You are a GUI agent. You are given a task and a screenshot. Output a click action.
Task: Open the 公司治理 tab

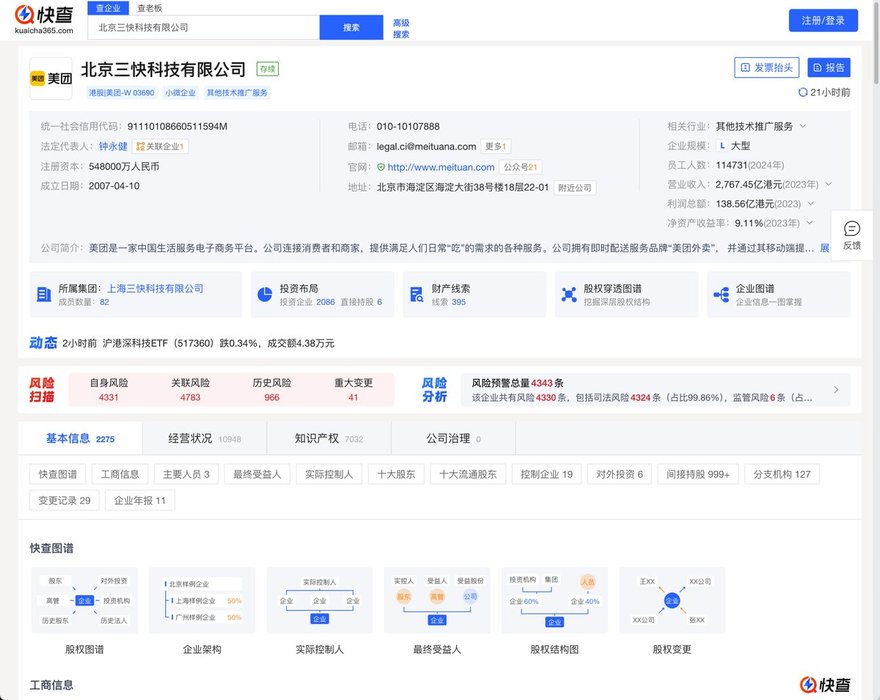[x=453, y=438]
